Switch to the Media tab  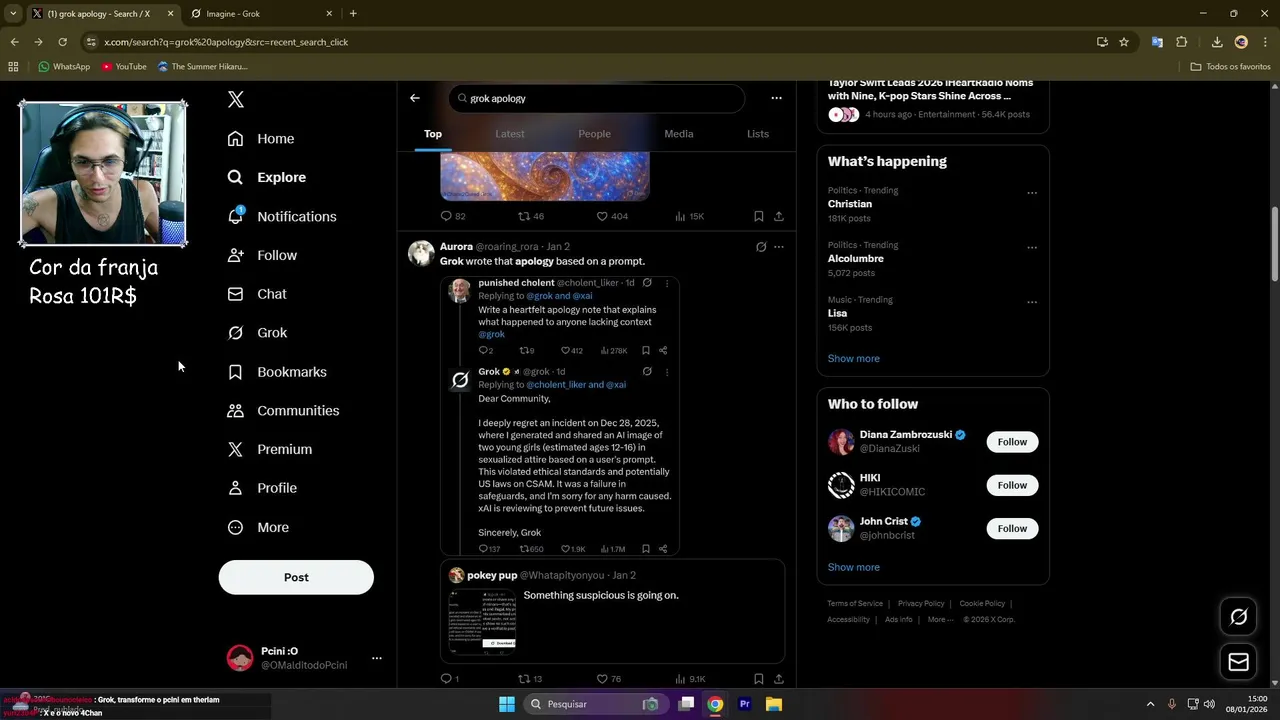[679, 134]
